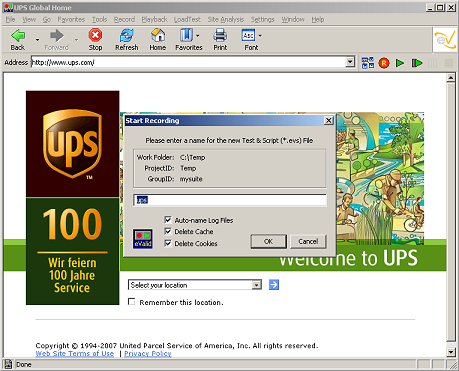The image size is (459, 371).
Task: Click the Address URL field
Action: pyautogui.click(x=188, y=62)
